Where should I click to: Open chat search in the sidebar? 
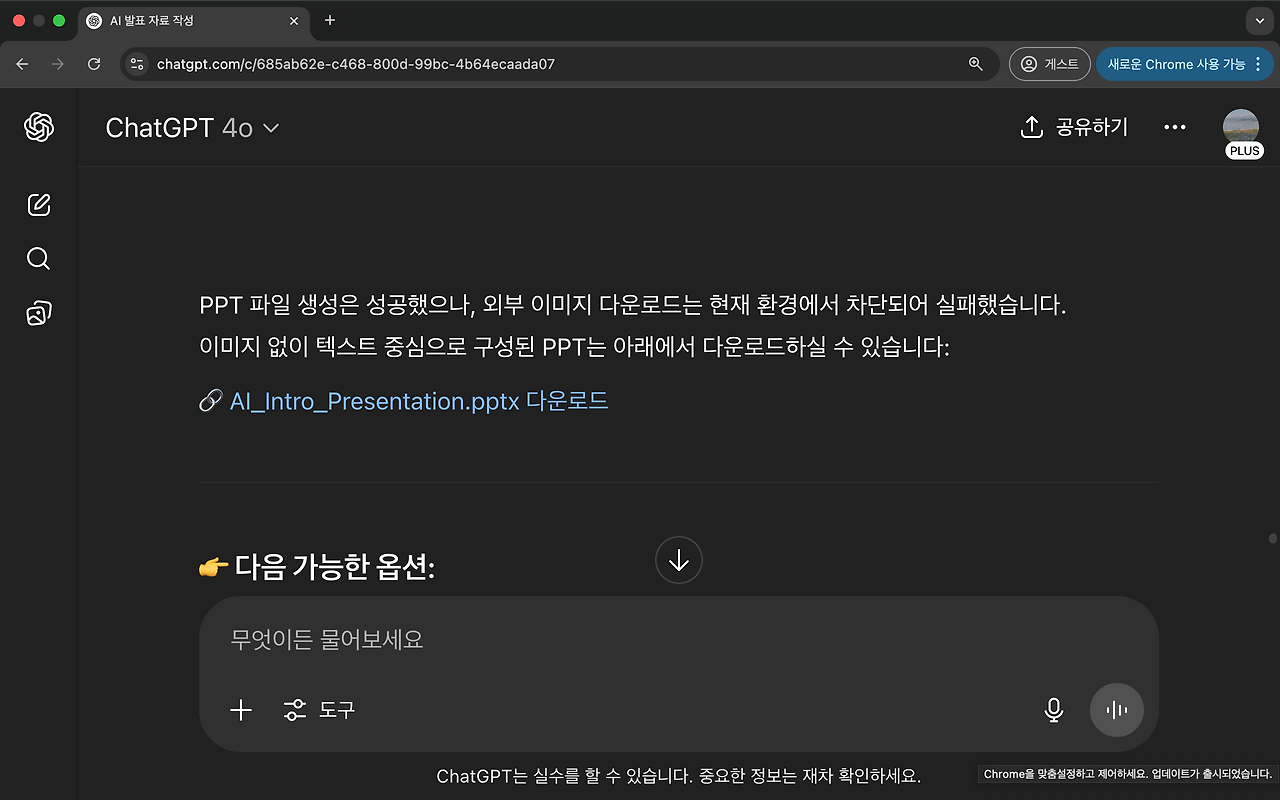[38, 258]
